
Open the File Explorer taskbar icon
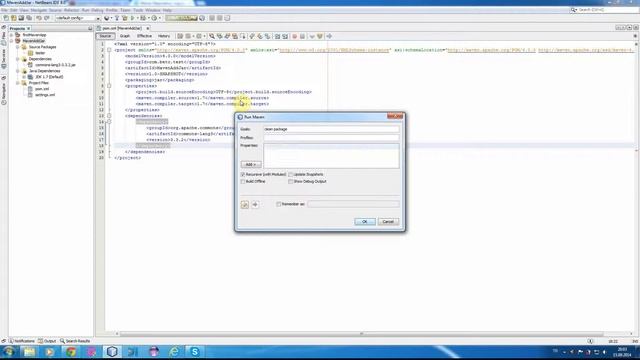click(x=29, y=352)
